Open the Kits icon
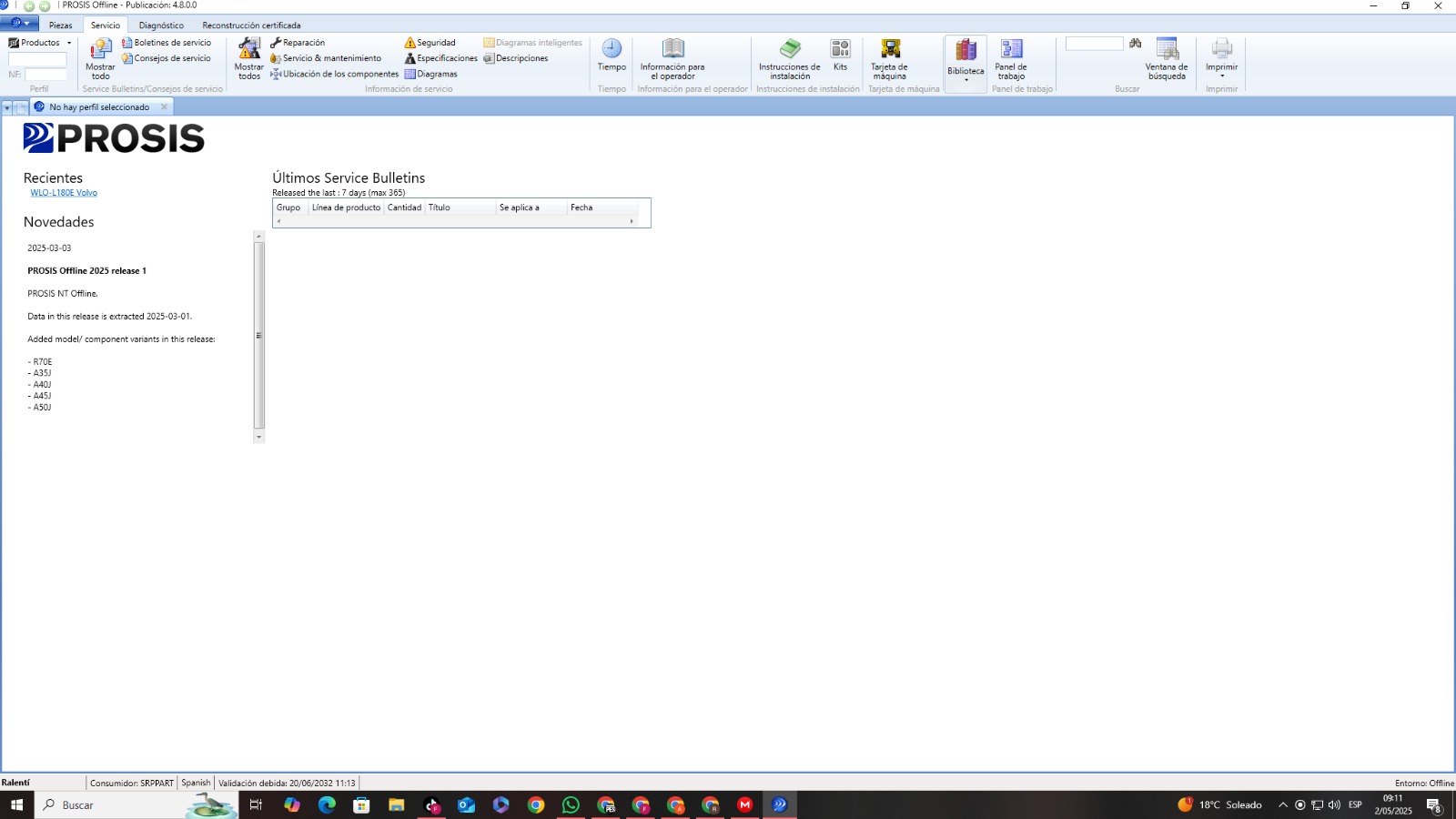Image resolution: width=1456 pixels, height=819 pixels. point(840,55)
